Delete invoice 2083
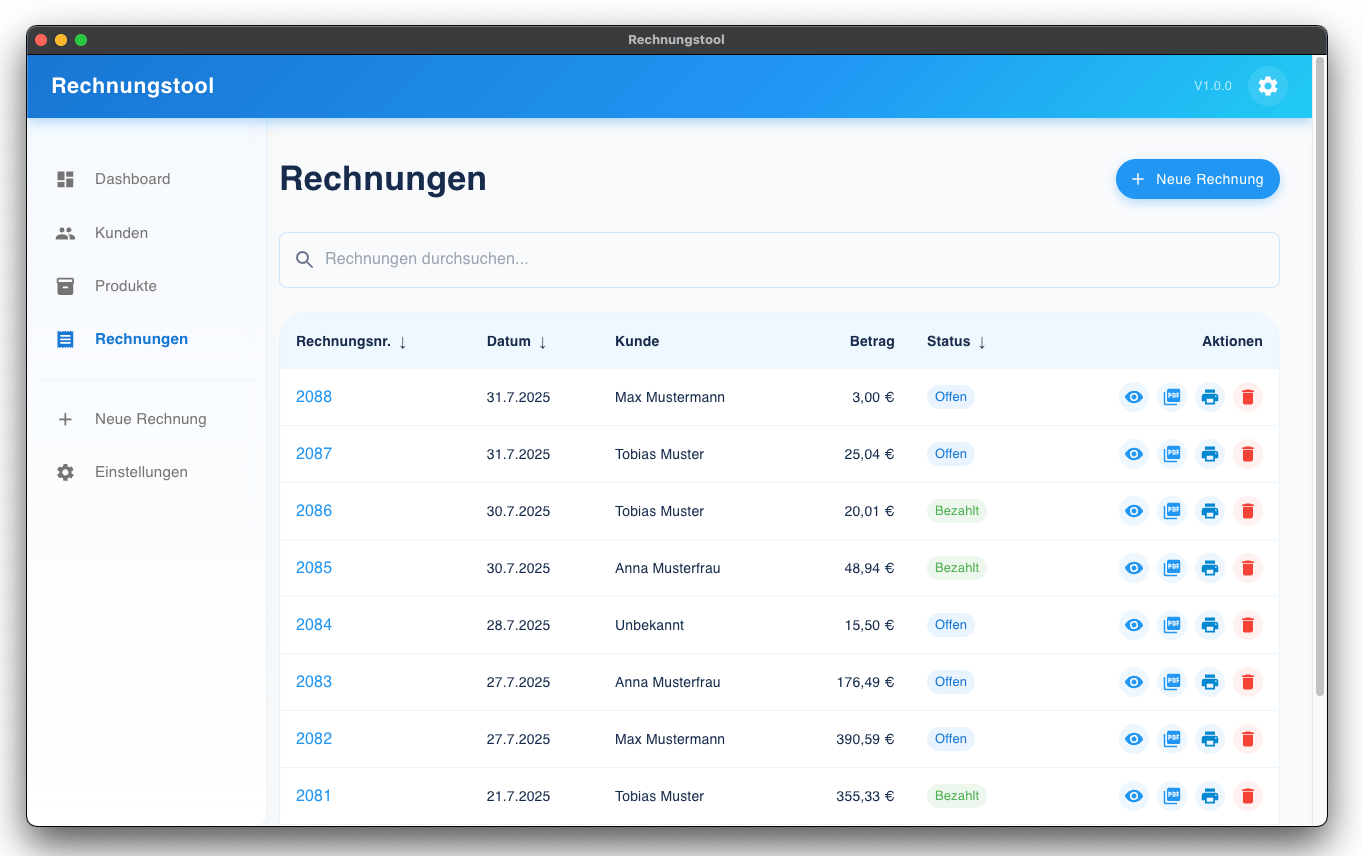This screenshot has width=1362, height=856. click(x=1248, y=682)
